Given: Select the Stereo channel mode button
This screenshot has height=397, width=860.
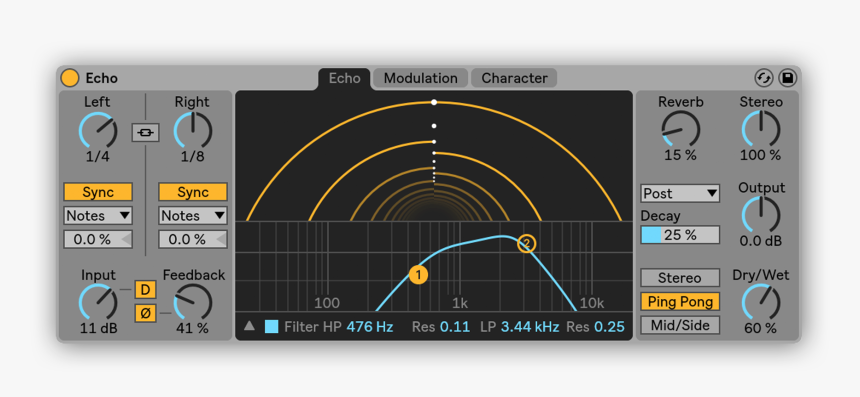Looking at the screenshot, I should pos(680,277).
